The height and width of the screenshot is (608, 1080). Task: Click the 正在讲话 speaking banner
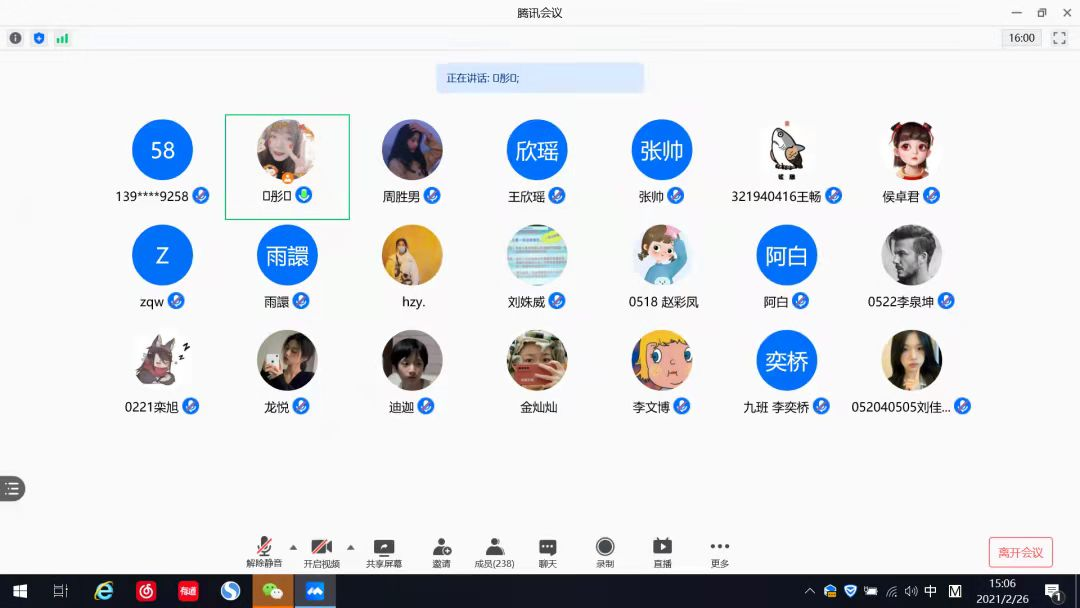pos(540,78)
